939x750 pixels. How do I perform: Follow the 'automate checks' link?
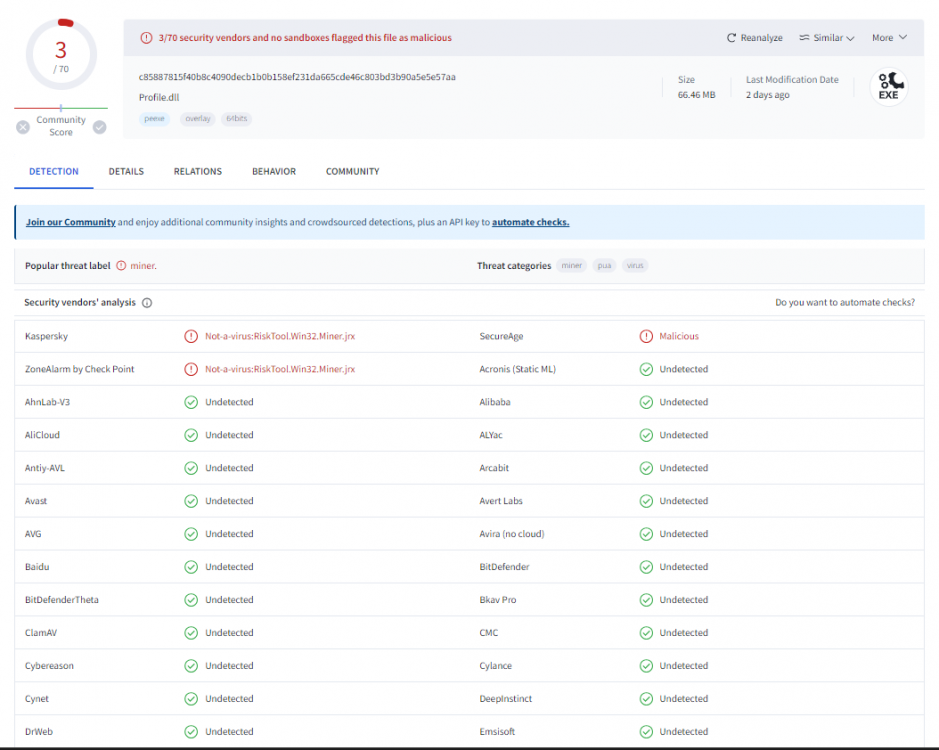pos(530,223)
